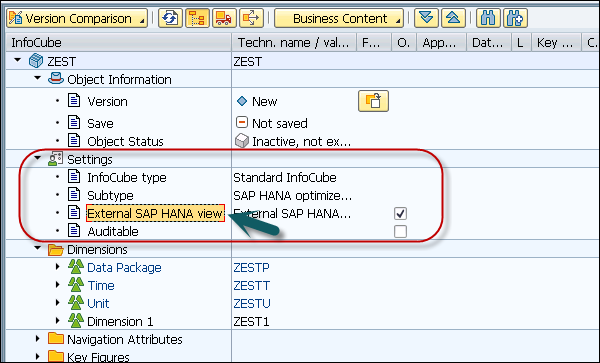Collapse the Dimensions folder node
The height and width of the screenshot is (363, 600).
(38, 248)
